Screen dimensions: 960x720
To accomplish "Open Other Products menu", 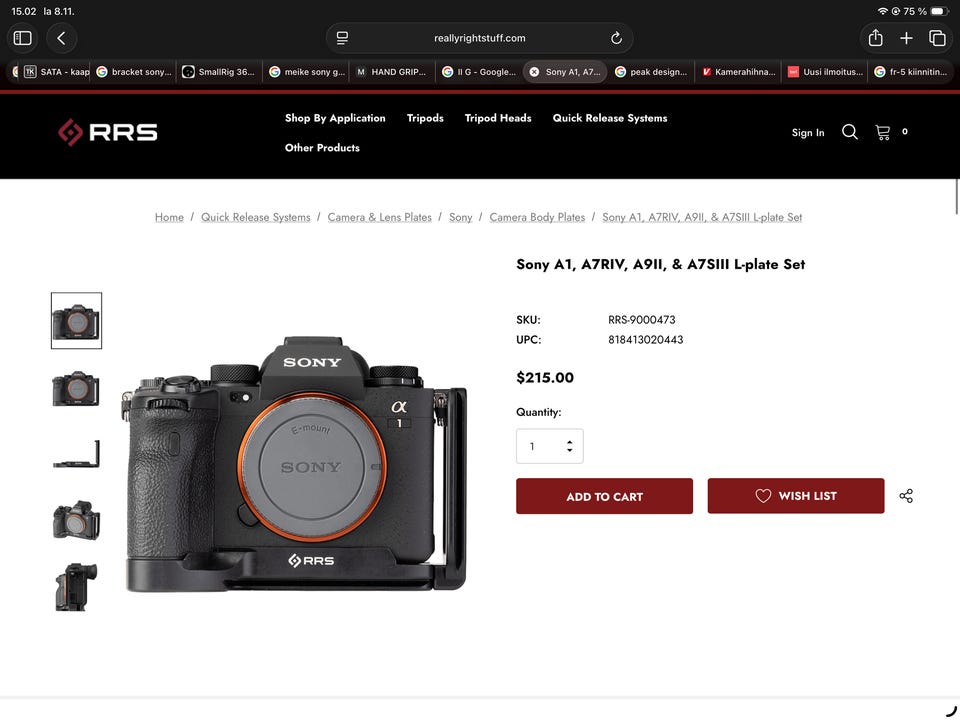I will 322,148.
